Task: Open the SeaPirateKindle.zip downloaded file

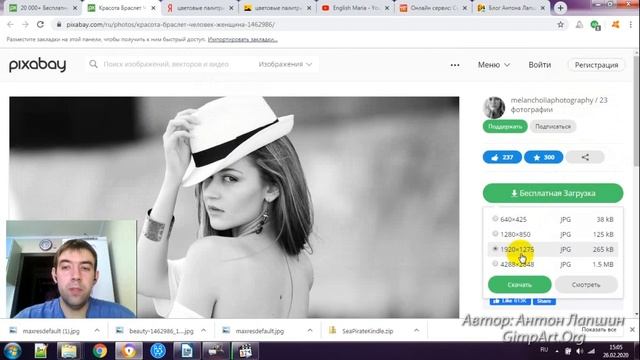Action: tap(367, 331)
